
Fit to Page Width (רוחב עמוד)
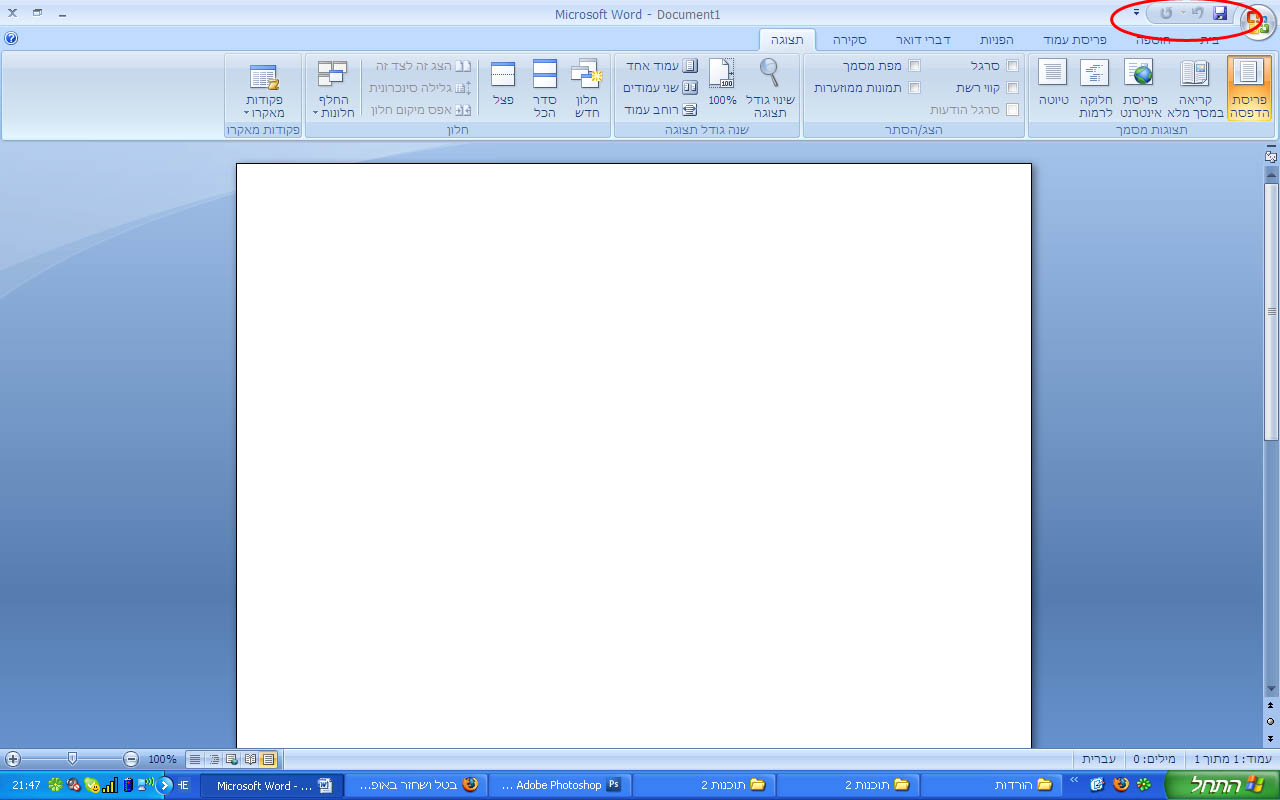click(661, 110)
